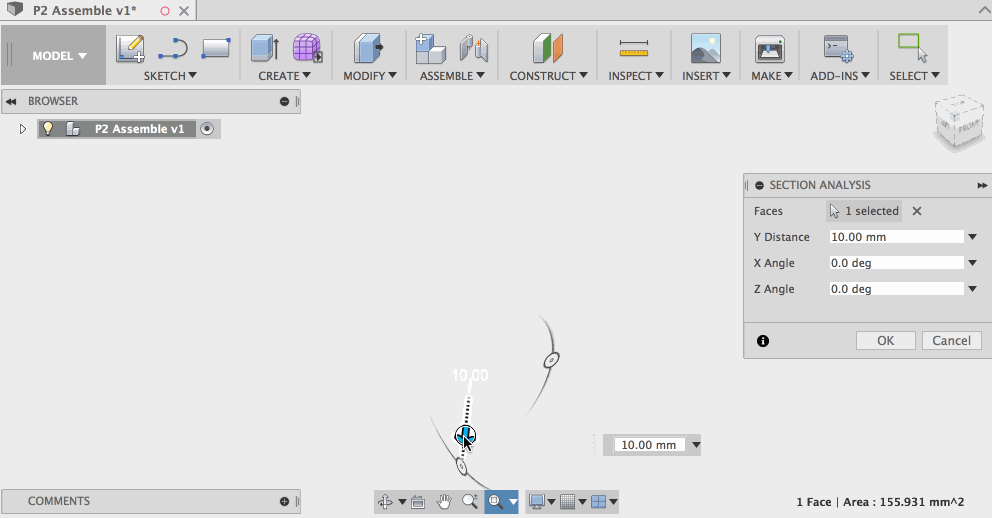Open the Create Form tool

[307, 48]
